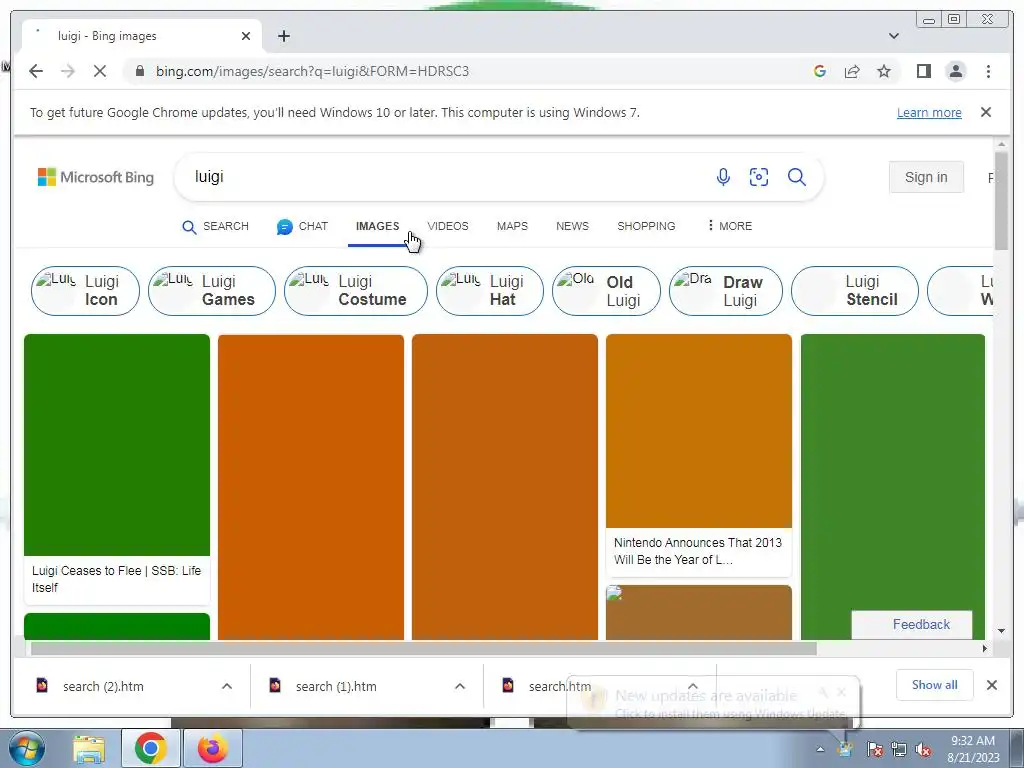Click the Microsoft Bing logo
The image size is (1024, 768).
(96, 177)
